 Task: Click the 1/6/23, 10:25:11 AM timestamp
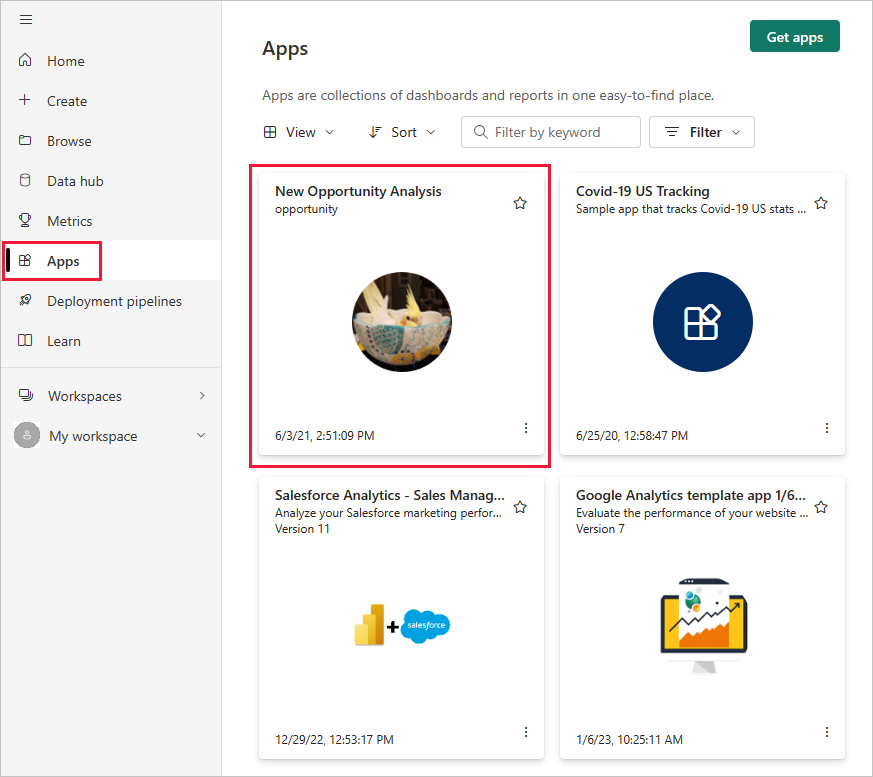(629, 740)
